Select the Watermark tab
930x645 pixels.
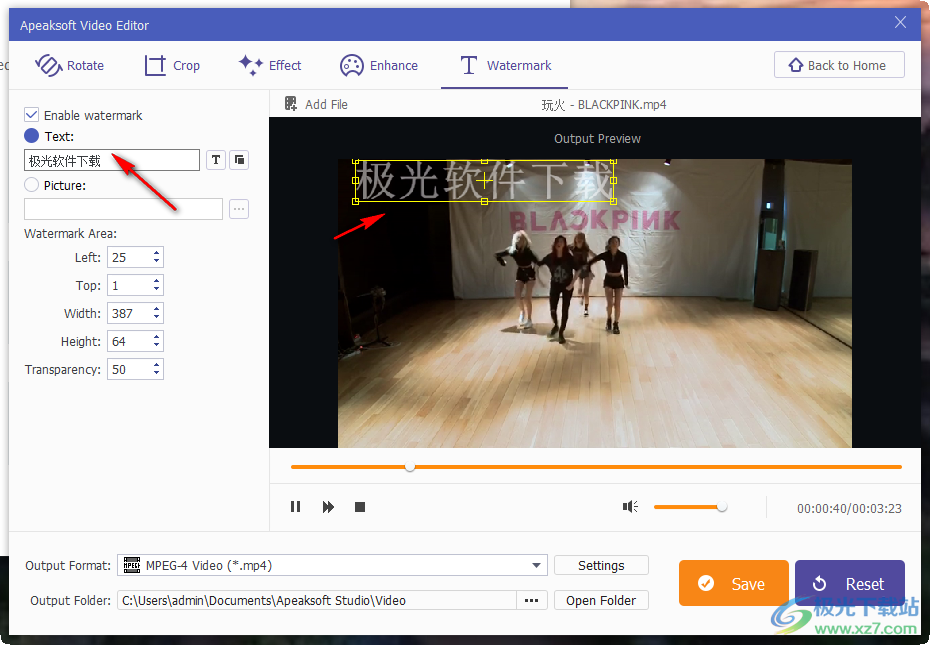pyautogui.click(x=505, y=65)
